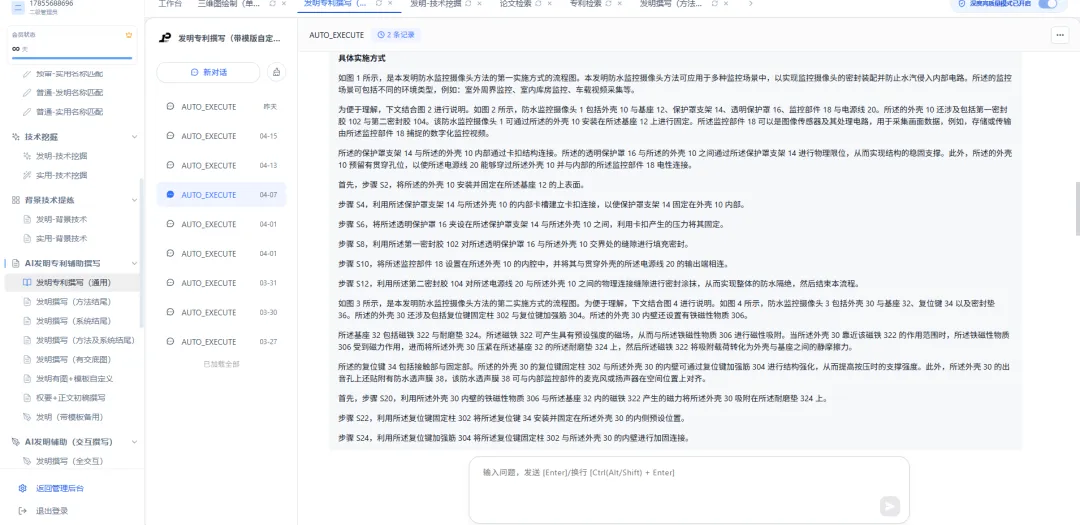Open 发明撰写(全交互) sidebar item
Viewport: 1080px width, 525px height.
(70, 461)
